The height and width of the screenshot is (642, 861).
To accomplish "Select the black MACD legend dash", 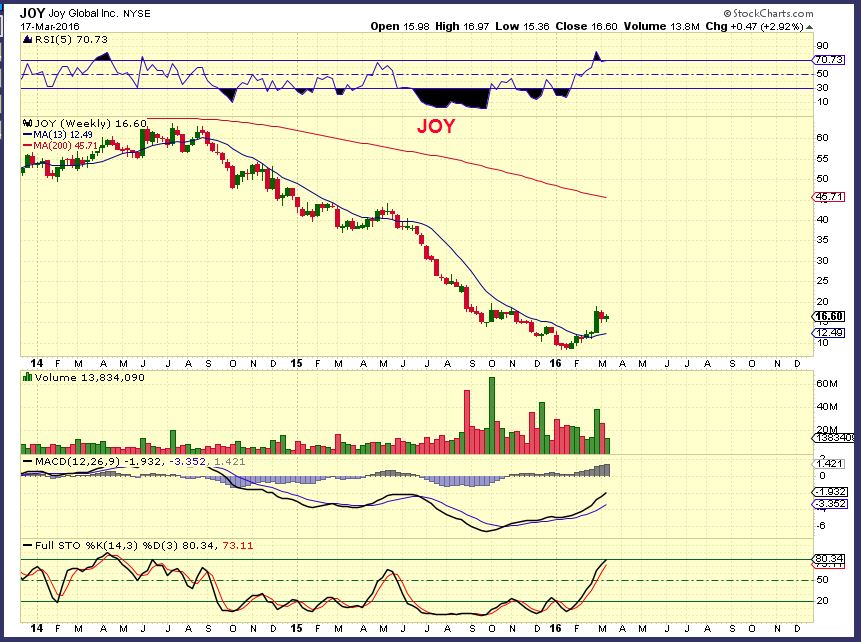I will pyautogui.click(x=27, y=461).
